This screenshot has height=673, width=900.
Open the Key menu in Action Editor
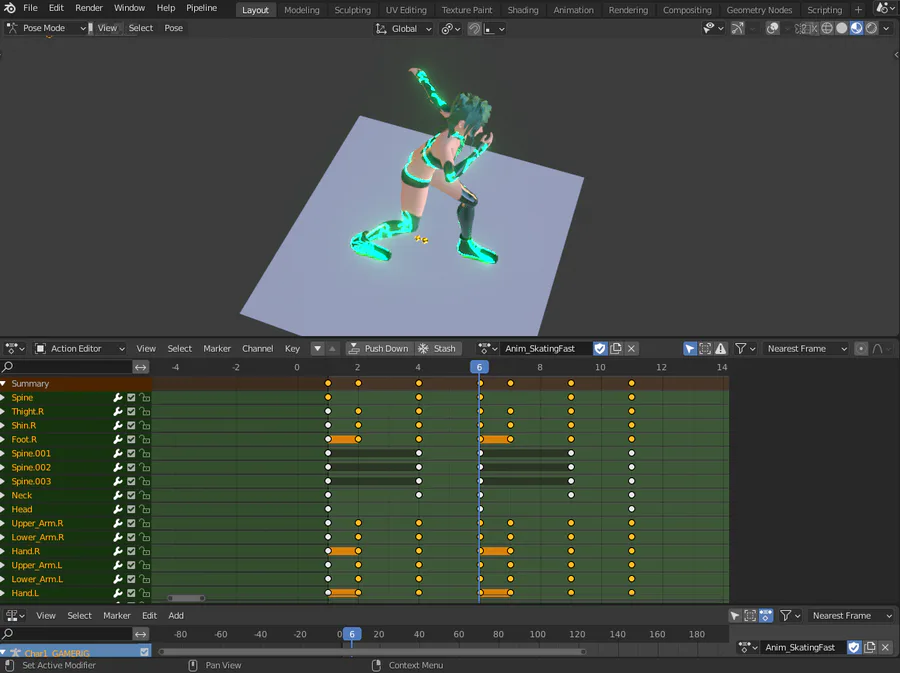pos(292,348)
